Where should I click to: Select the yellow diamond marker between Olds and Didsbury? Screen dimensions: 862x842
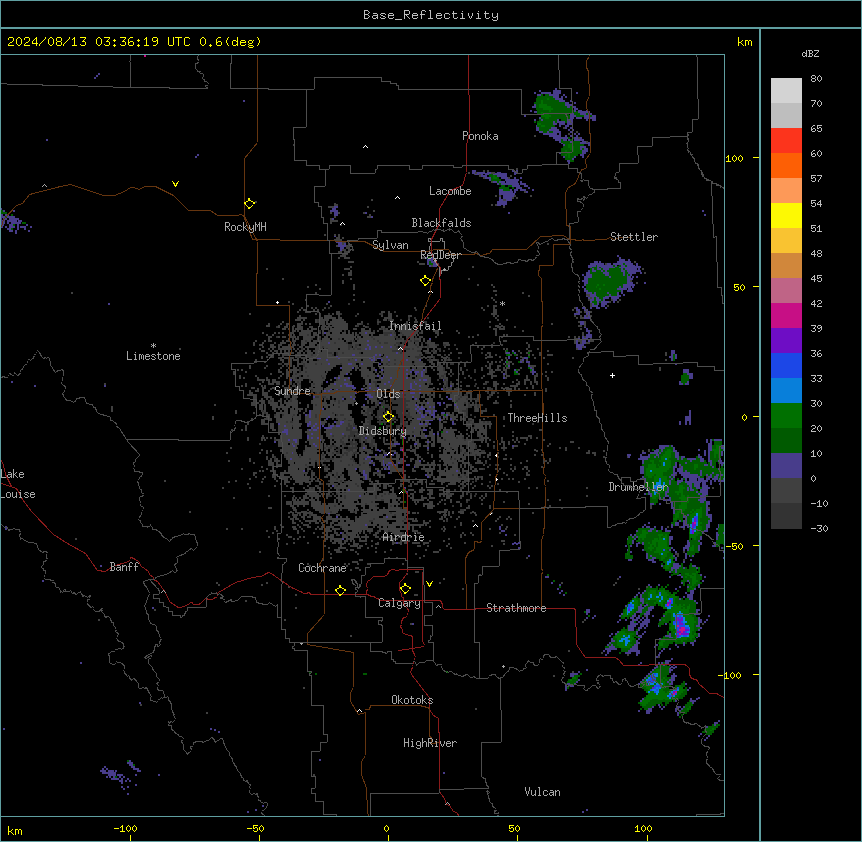tap(388, 417)
